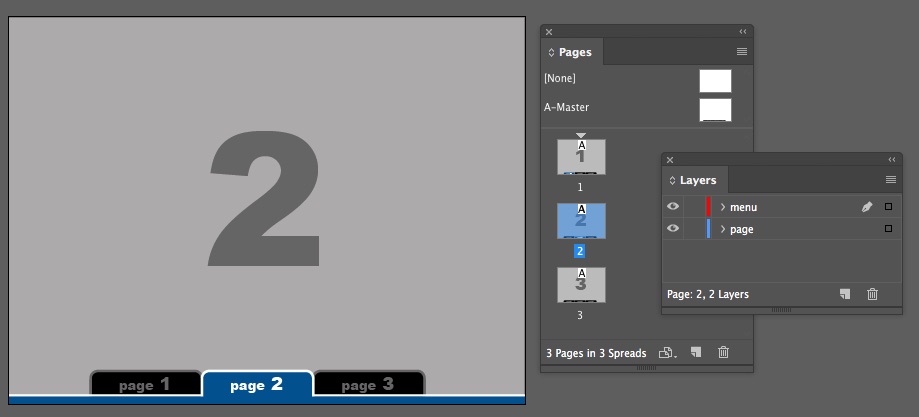The image size is (919, 417).
Task: Click the Create new layer icon
Action: 845,294
